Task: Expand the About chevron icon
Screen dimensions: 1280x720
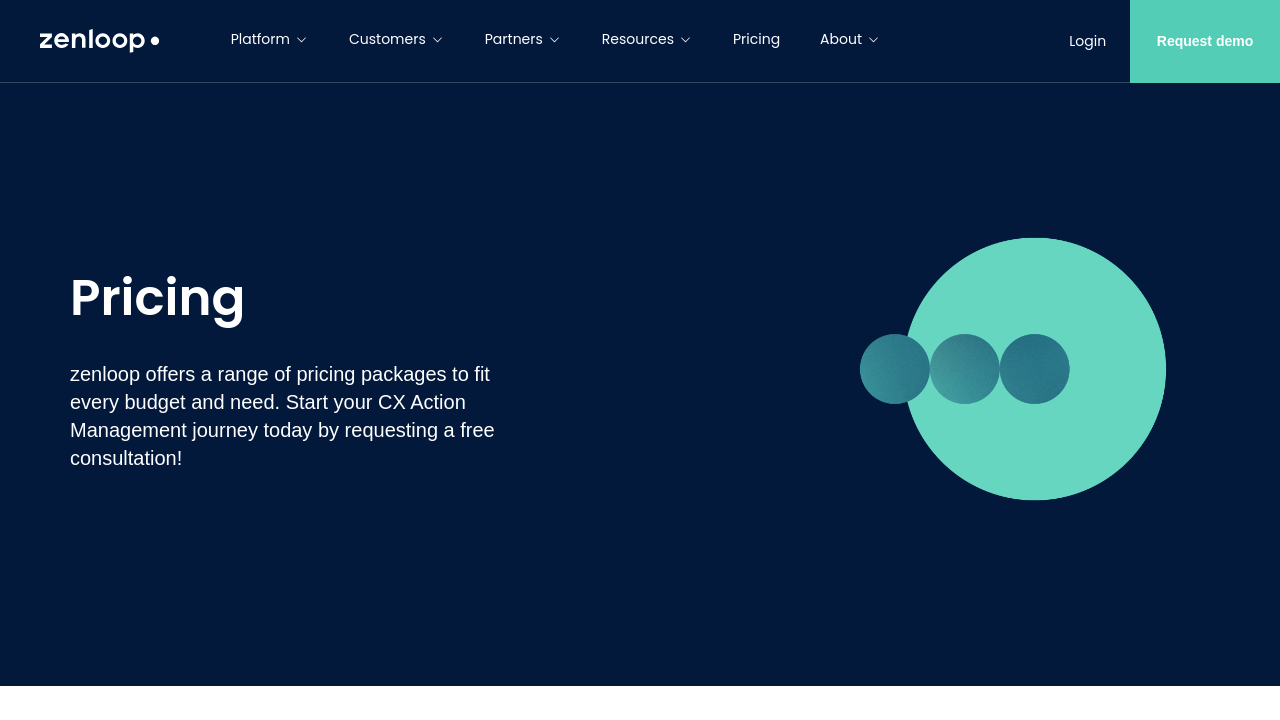Action: point(873,40)
